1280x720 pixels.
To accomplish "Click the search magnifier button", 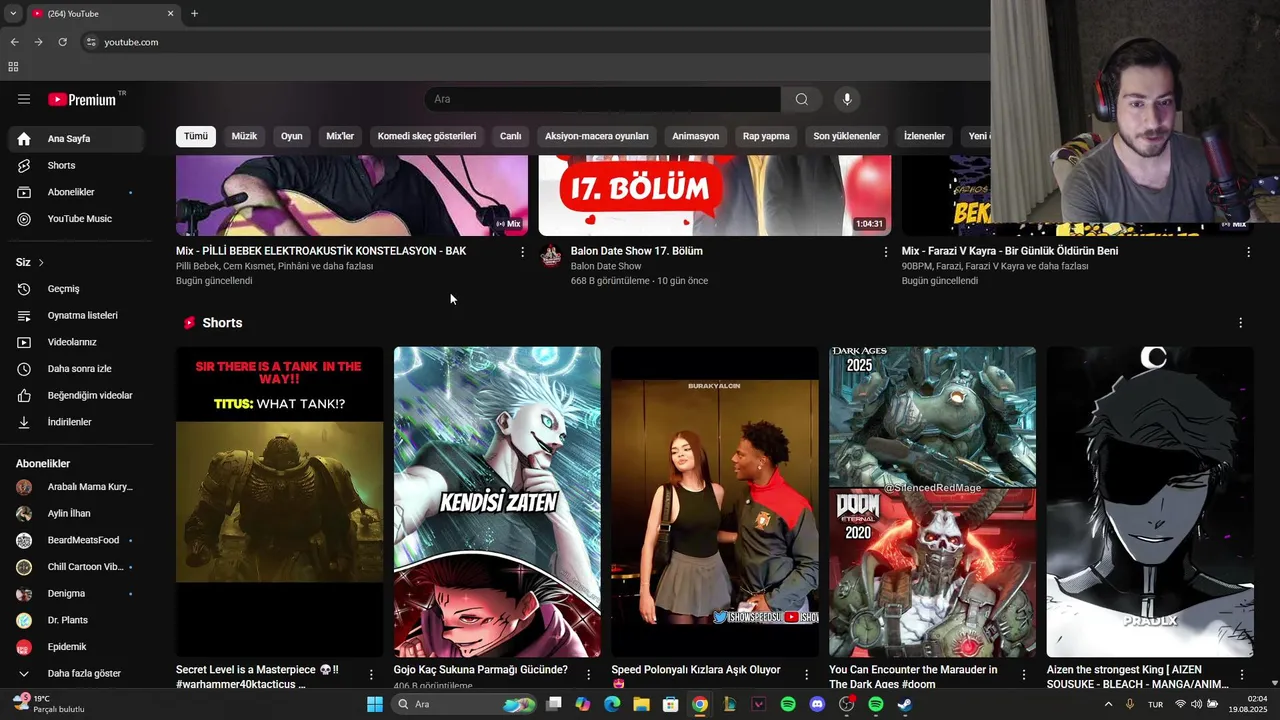I will pos(801,99).
